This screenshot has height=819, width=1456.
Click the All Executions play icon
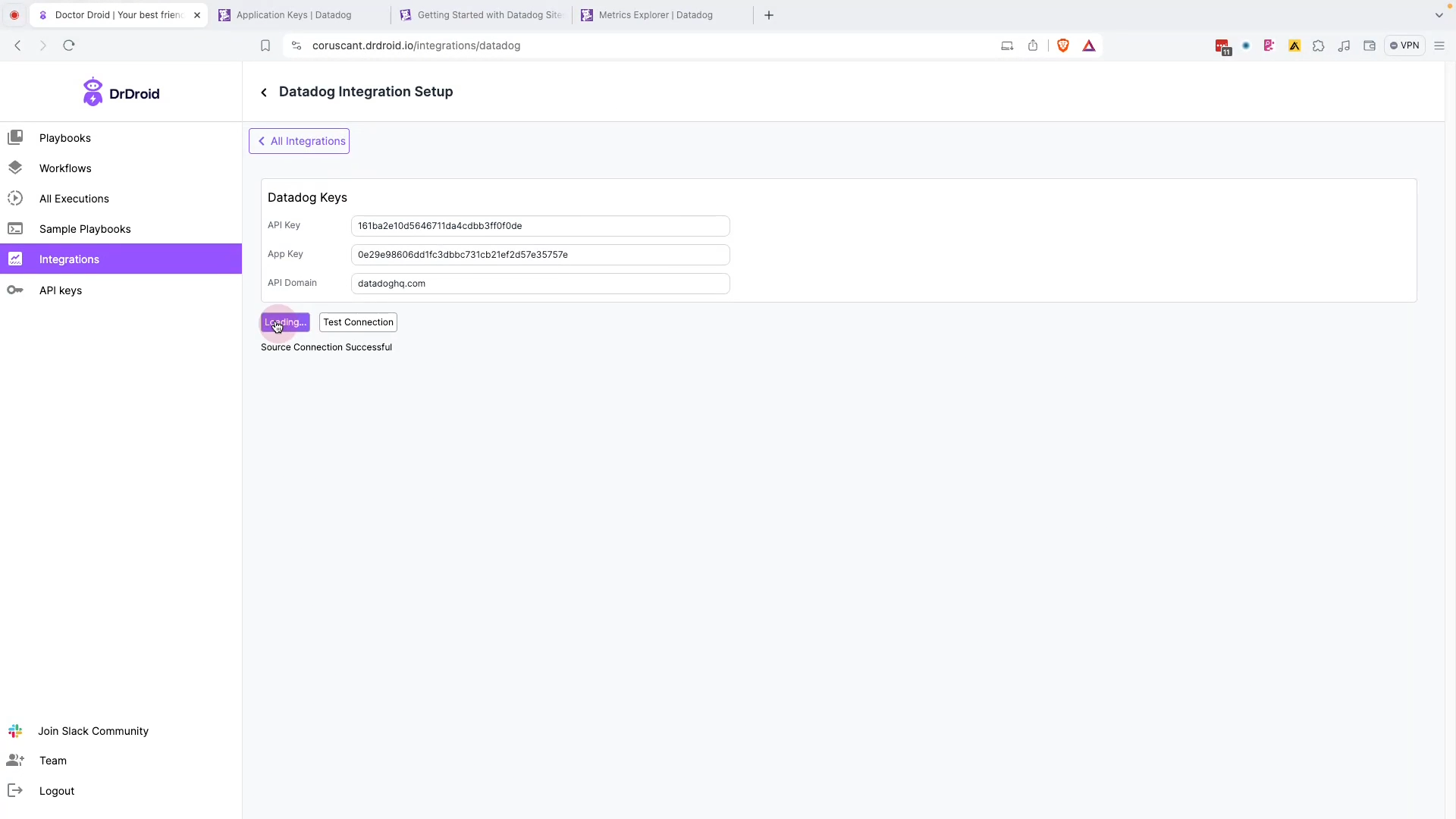pos(15,198)
